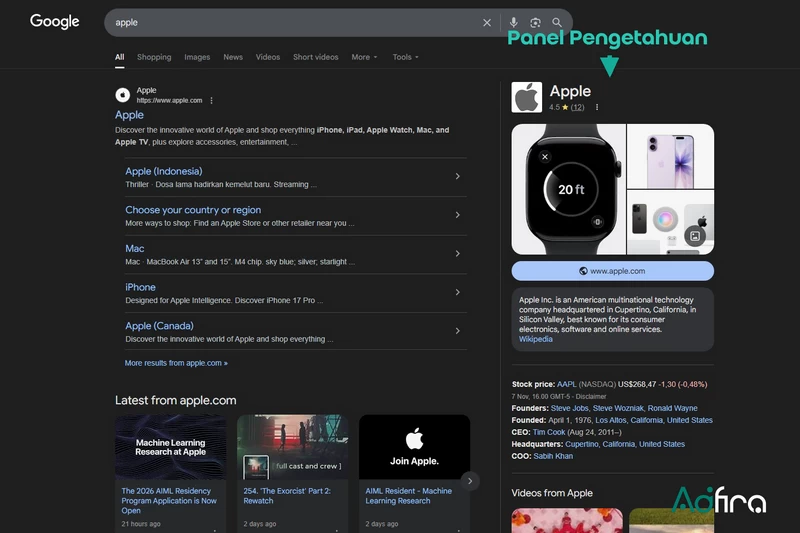The image size is (800, 533).
Task: Open the Apple (Canada) sitelink
Action: point(159,326)
